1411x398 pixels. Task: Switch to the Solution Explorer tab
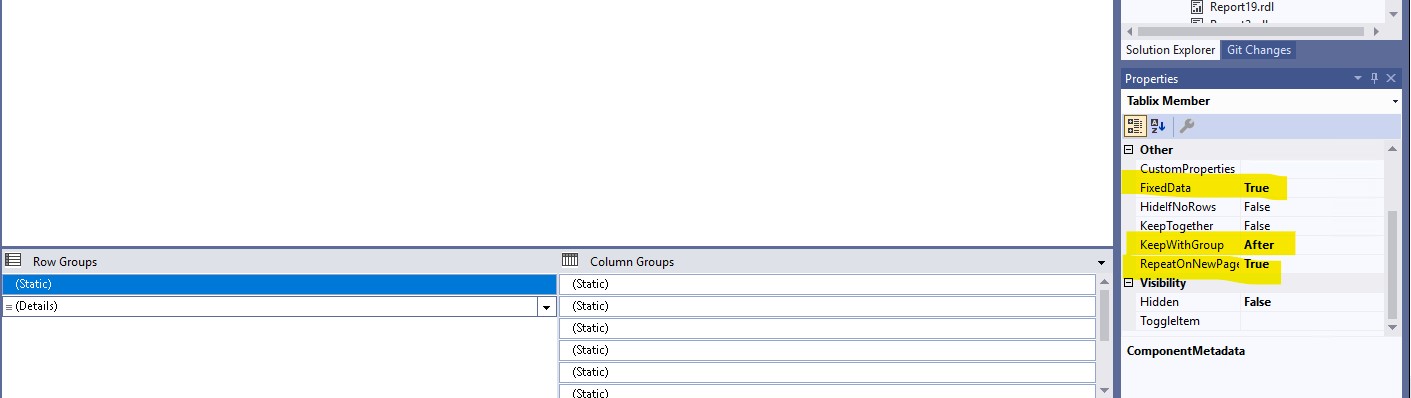pyautogui.click(x=1170, y=50)
